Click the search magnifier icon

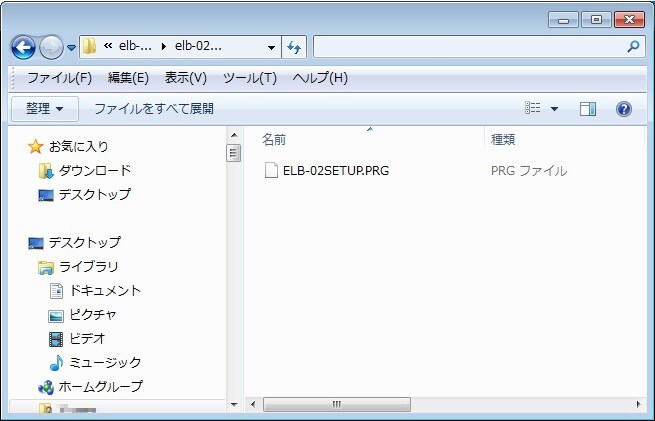[x=632, y=47]
